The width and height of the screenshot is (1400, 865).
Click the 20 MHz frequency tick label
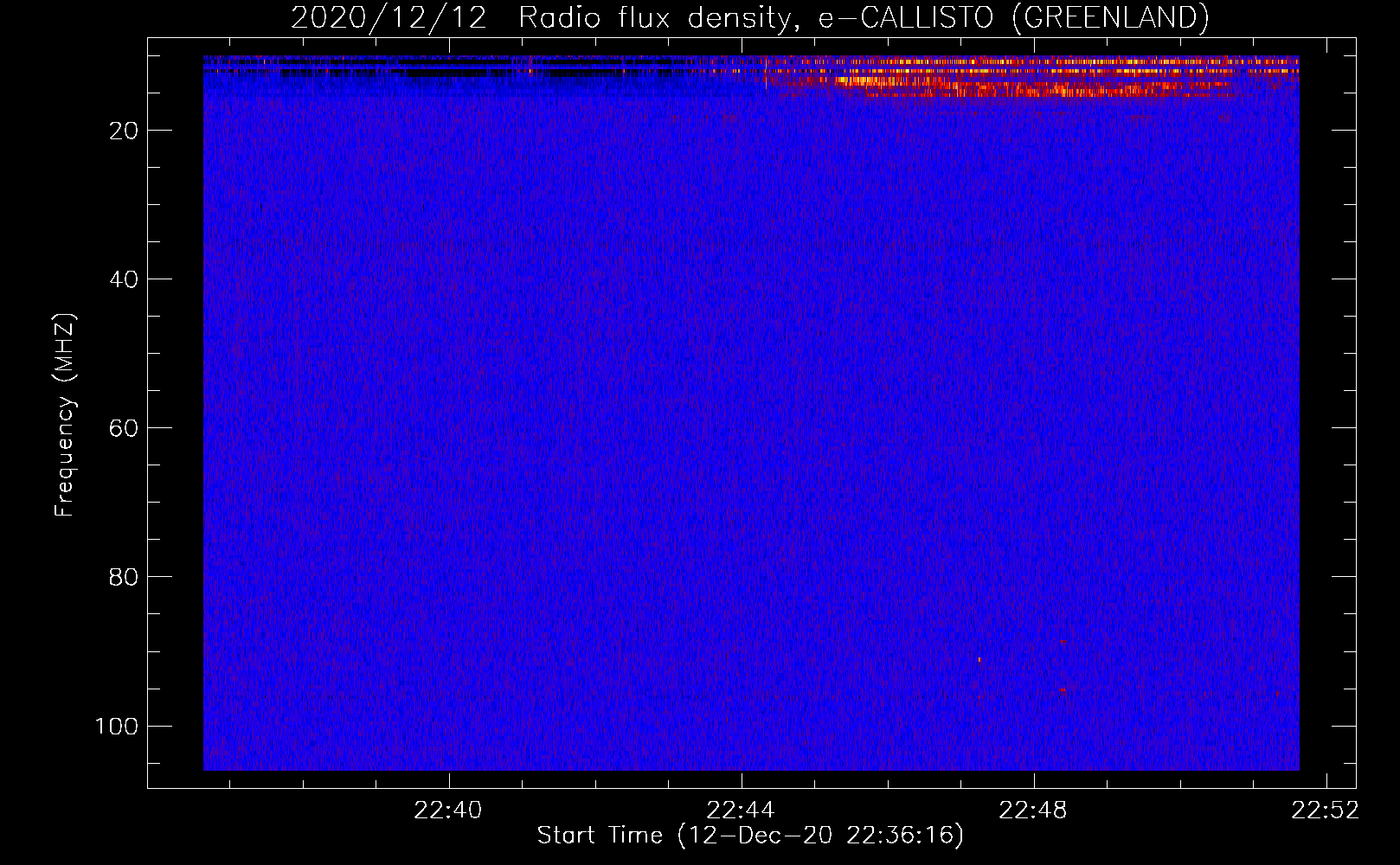click(x=124, y=131)
